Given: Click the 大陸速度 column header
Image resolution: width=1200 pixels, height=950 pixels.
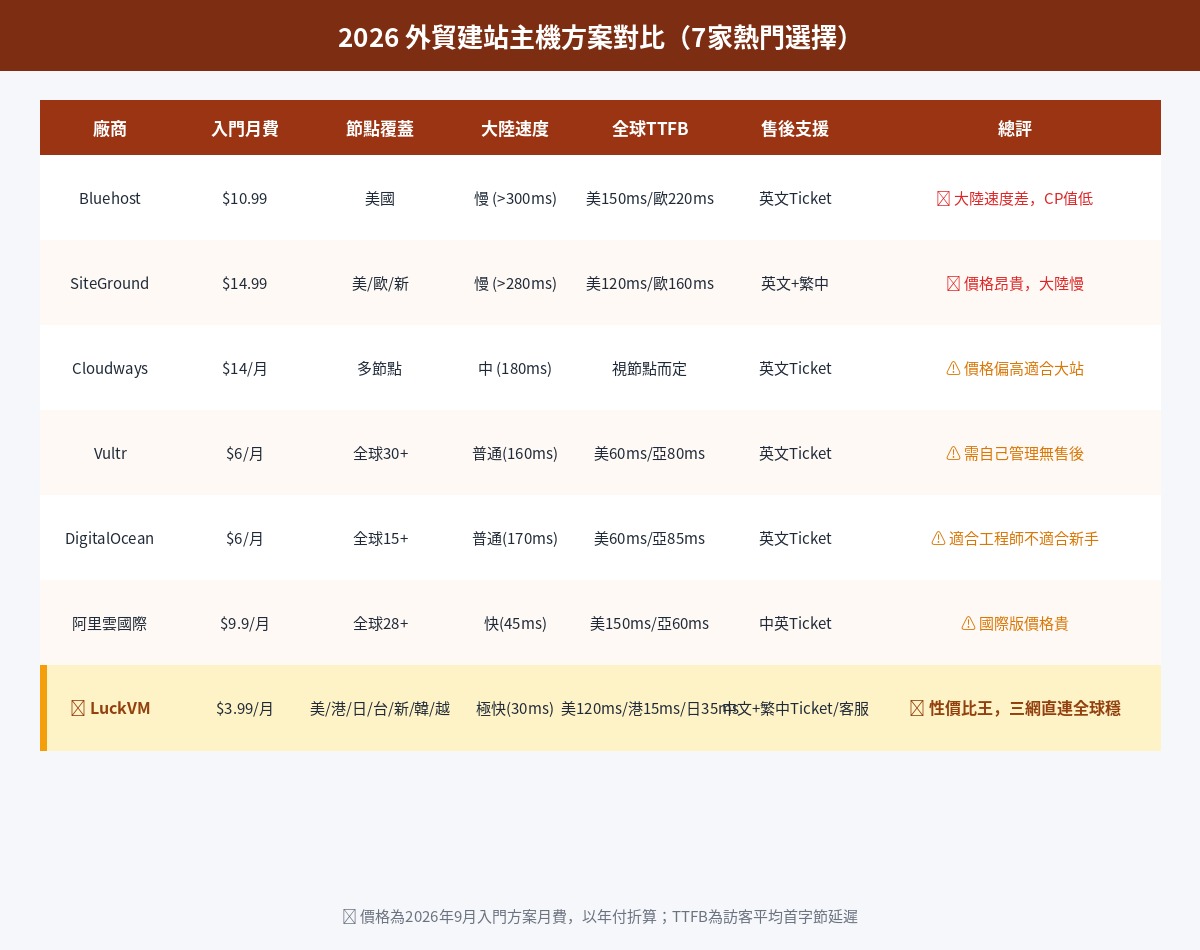Looking at the screenshot, I should (x=515, y=128).
